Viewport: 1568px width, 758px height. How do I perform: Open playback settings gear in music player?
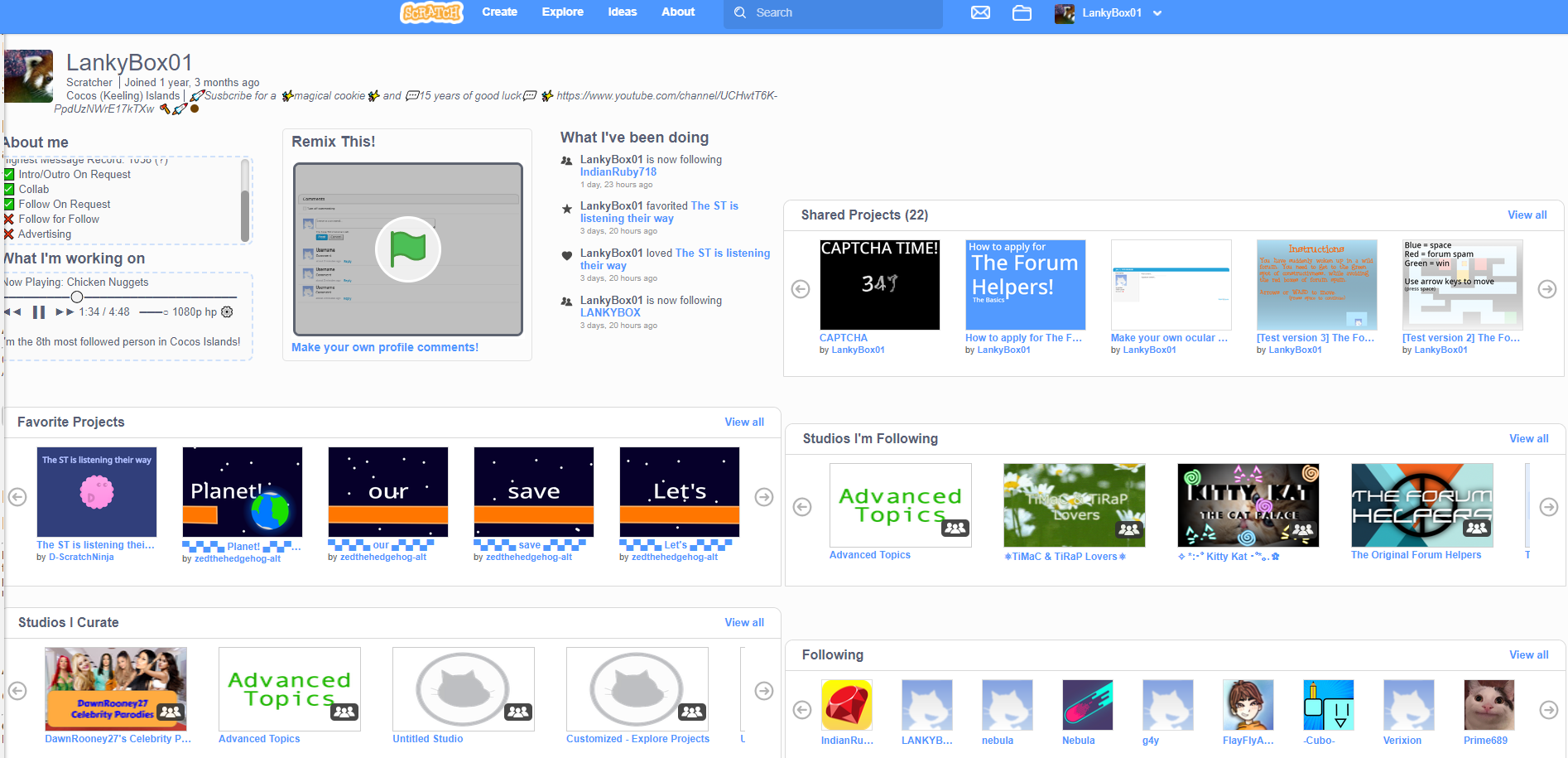[227, 312]
